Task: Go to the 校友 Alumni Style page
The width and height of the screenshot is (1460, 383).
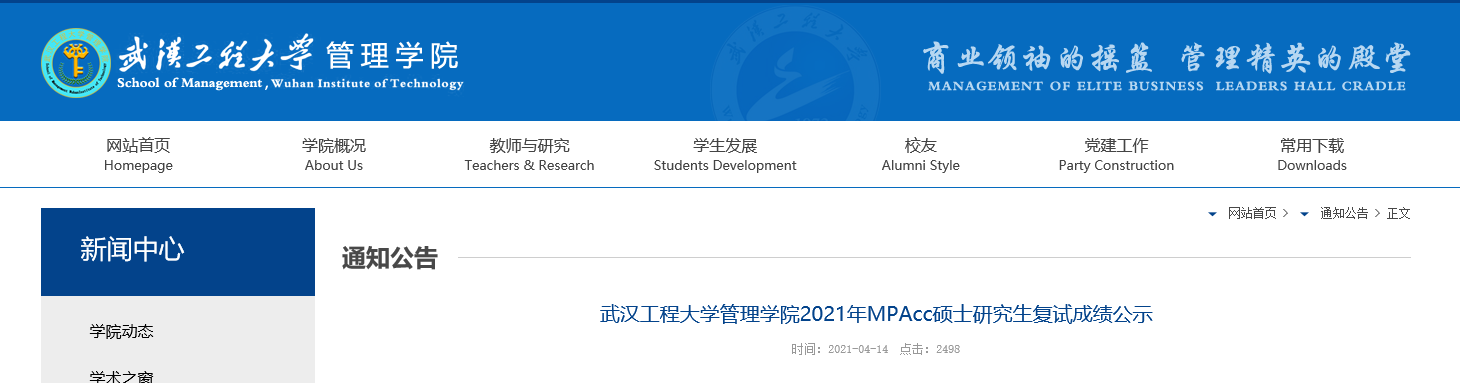Action: (920, 155)
